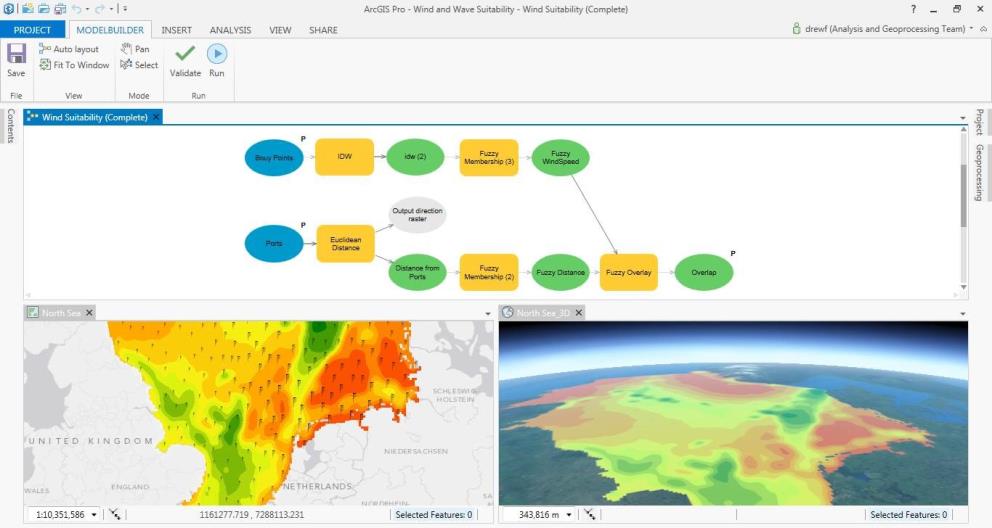This screenshot has height=528, width=992.
Task: Click the scene Selected Features: 0 status
Action: pyautogui.click(x=908, y=515)
